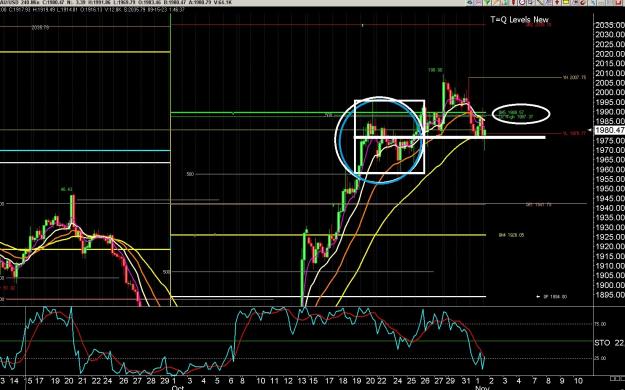Click date label 31 on time axis
The height and width of the screenshot is (390, 625).
pyautogui.click(x=466, y=381)
